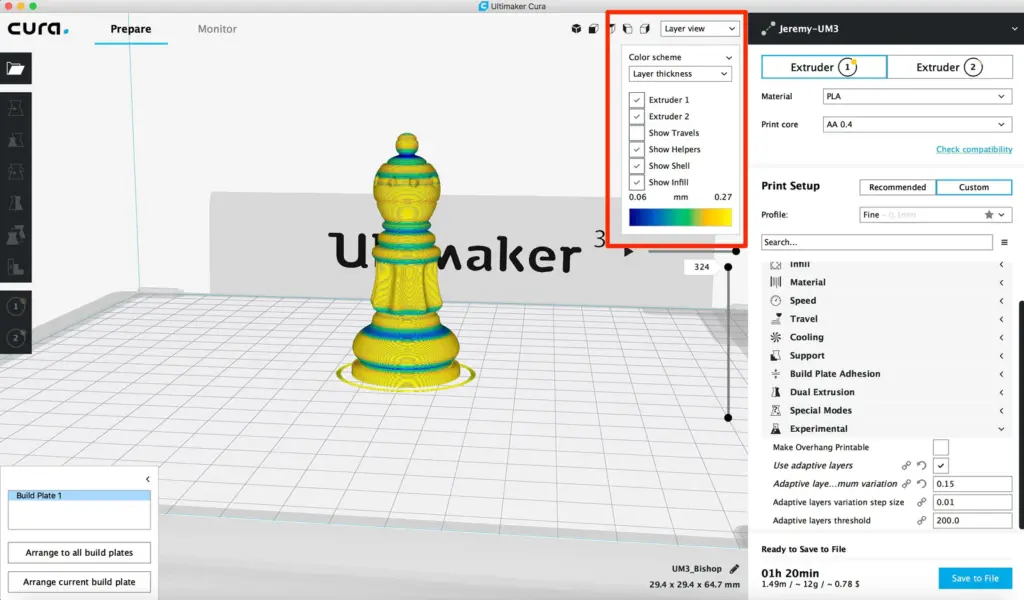Select the Scale tool
1024x600 pixels.
13,140
